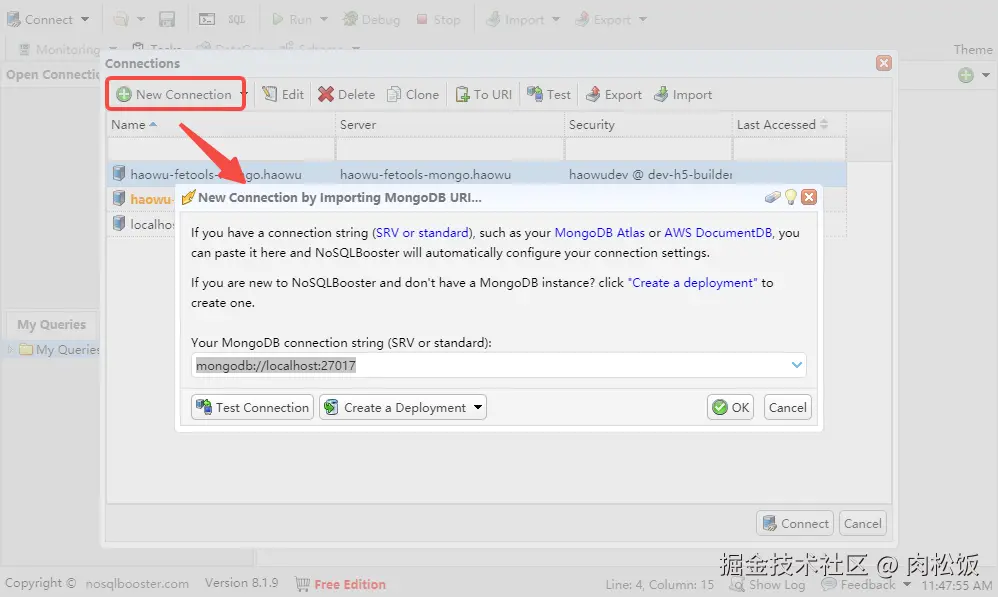Screen dimensions: 998x597
Task: Switch to the My Queries tab
Action: click(52, 325)
